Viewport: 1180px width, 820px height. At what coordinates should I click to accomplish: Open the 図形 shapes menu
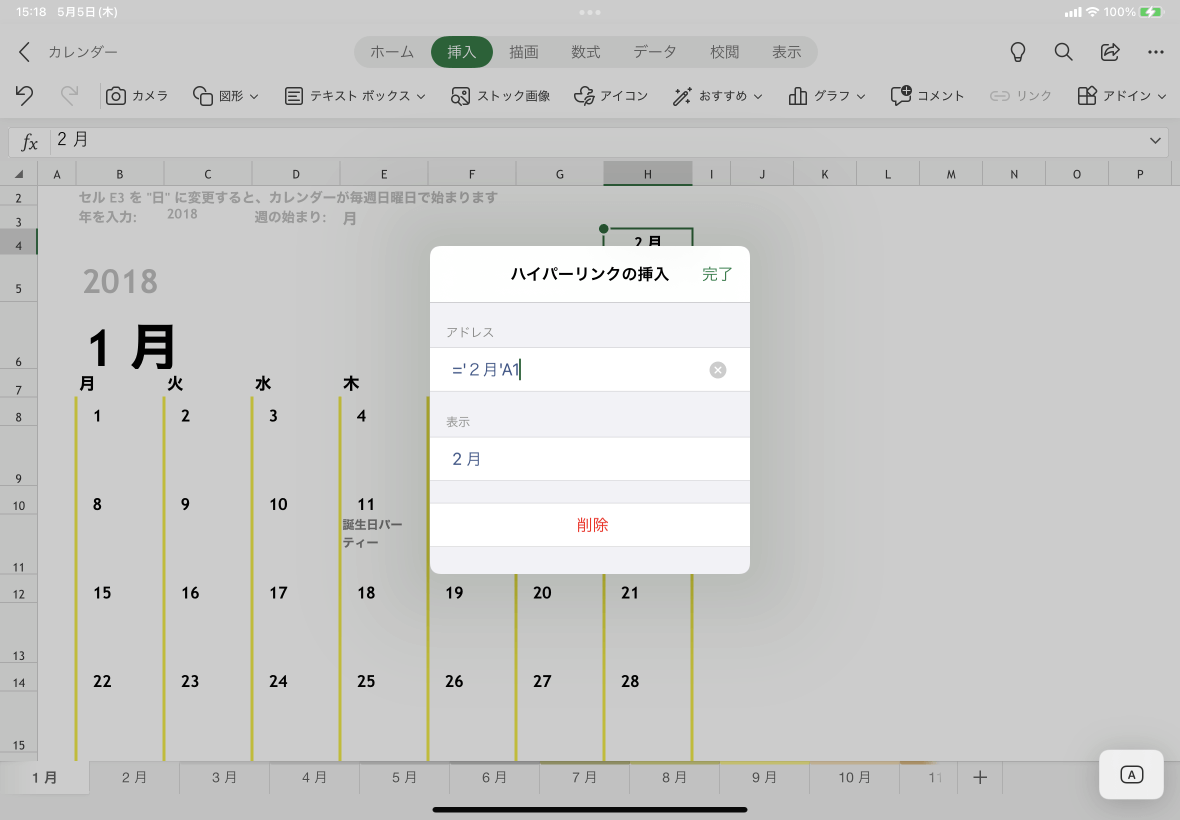(x=226, y=96)
